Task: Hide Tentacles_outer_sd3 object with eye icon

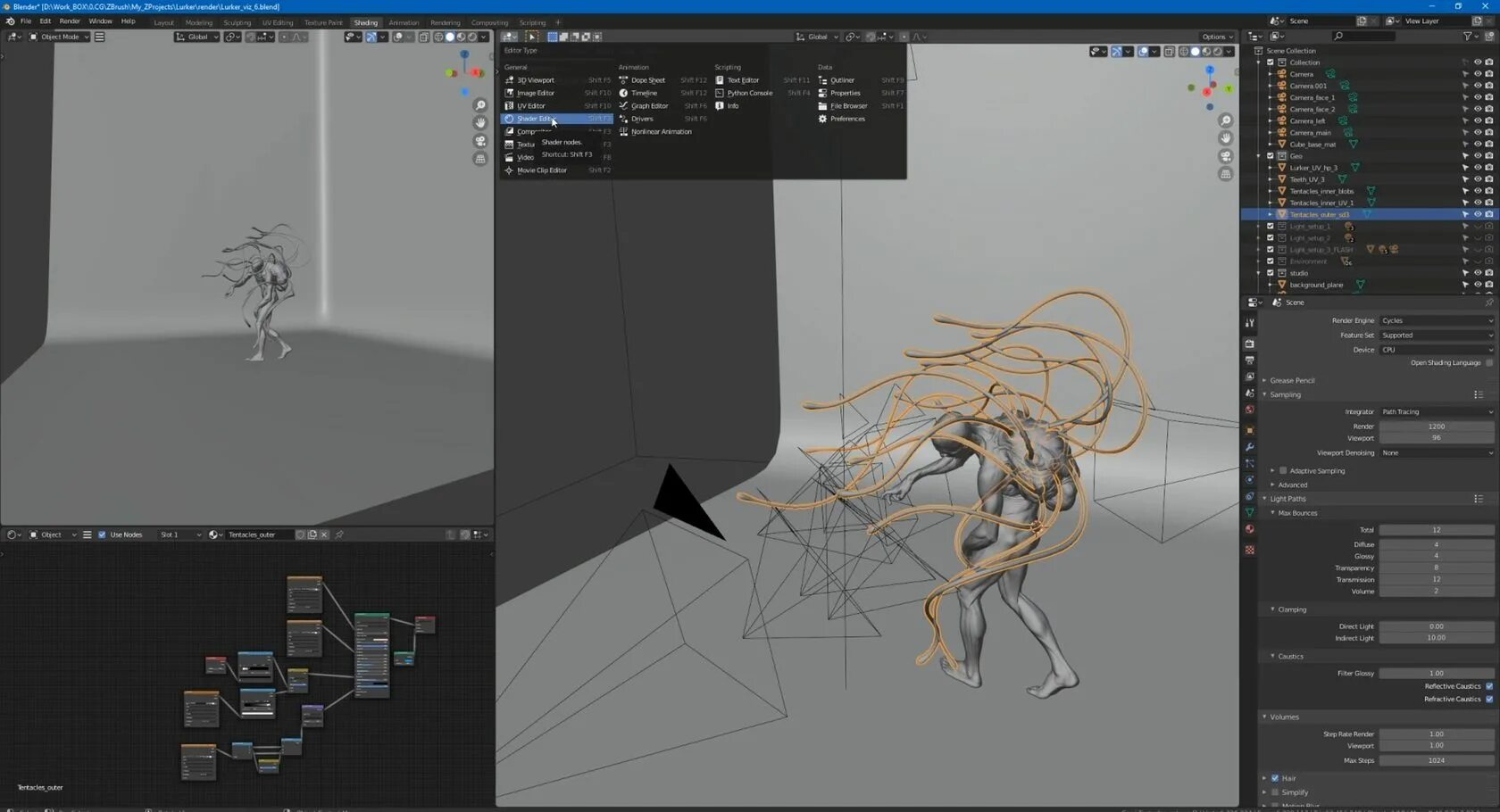Action: [1478, 214]
